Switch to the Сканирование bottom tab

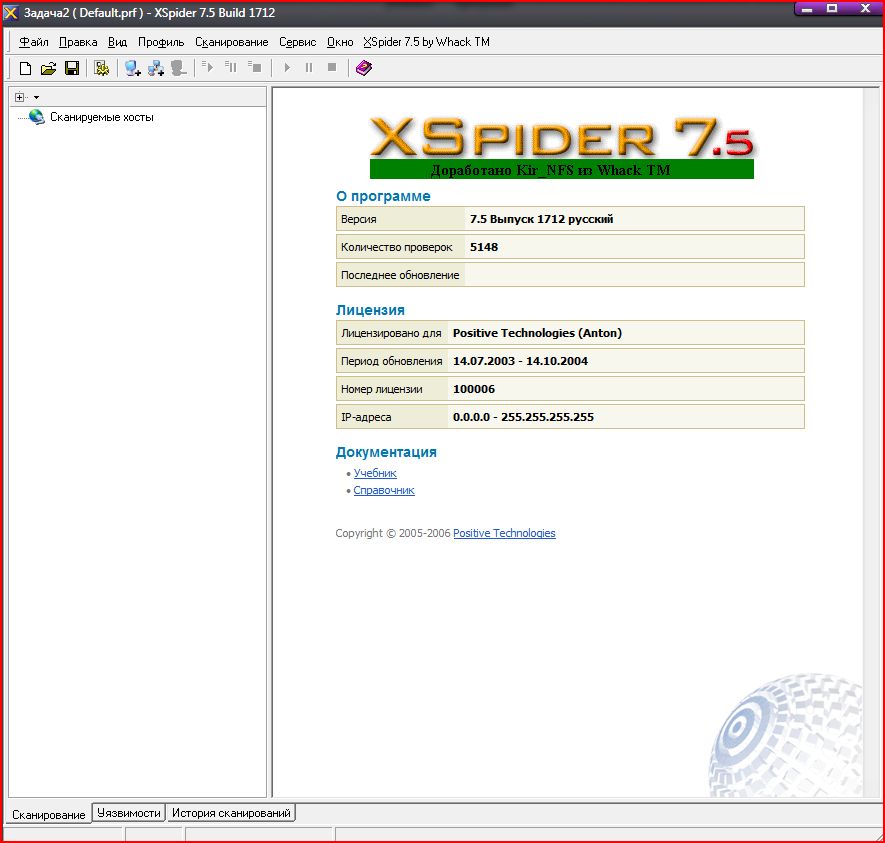tap(49, 815)
